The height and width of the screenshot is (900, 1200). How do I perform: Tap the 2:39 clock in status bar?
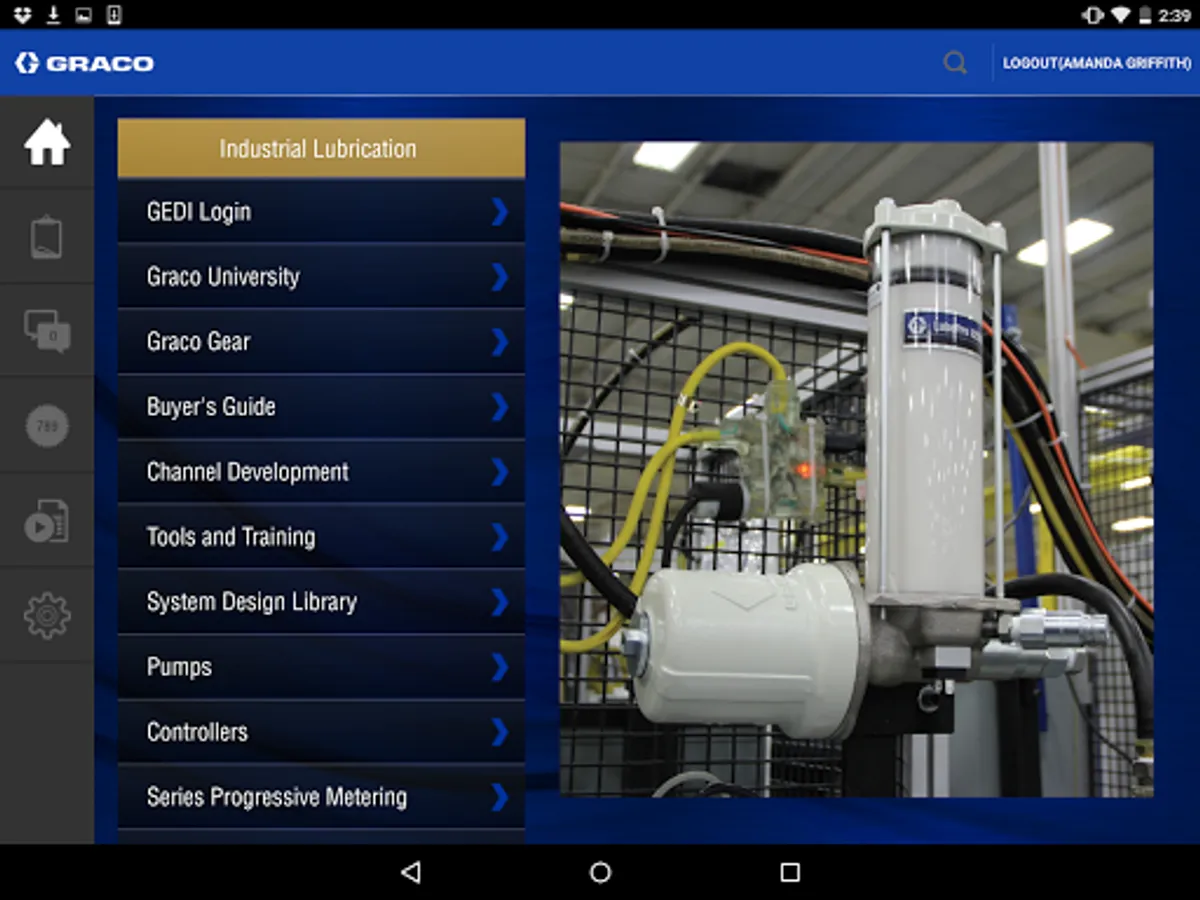point(1177,15)
